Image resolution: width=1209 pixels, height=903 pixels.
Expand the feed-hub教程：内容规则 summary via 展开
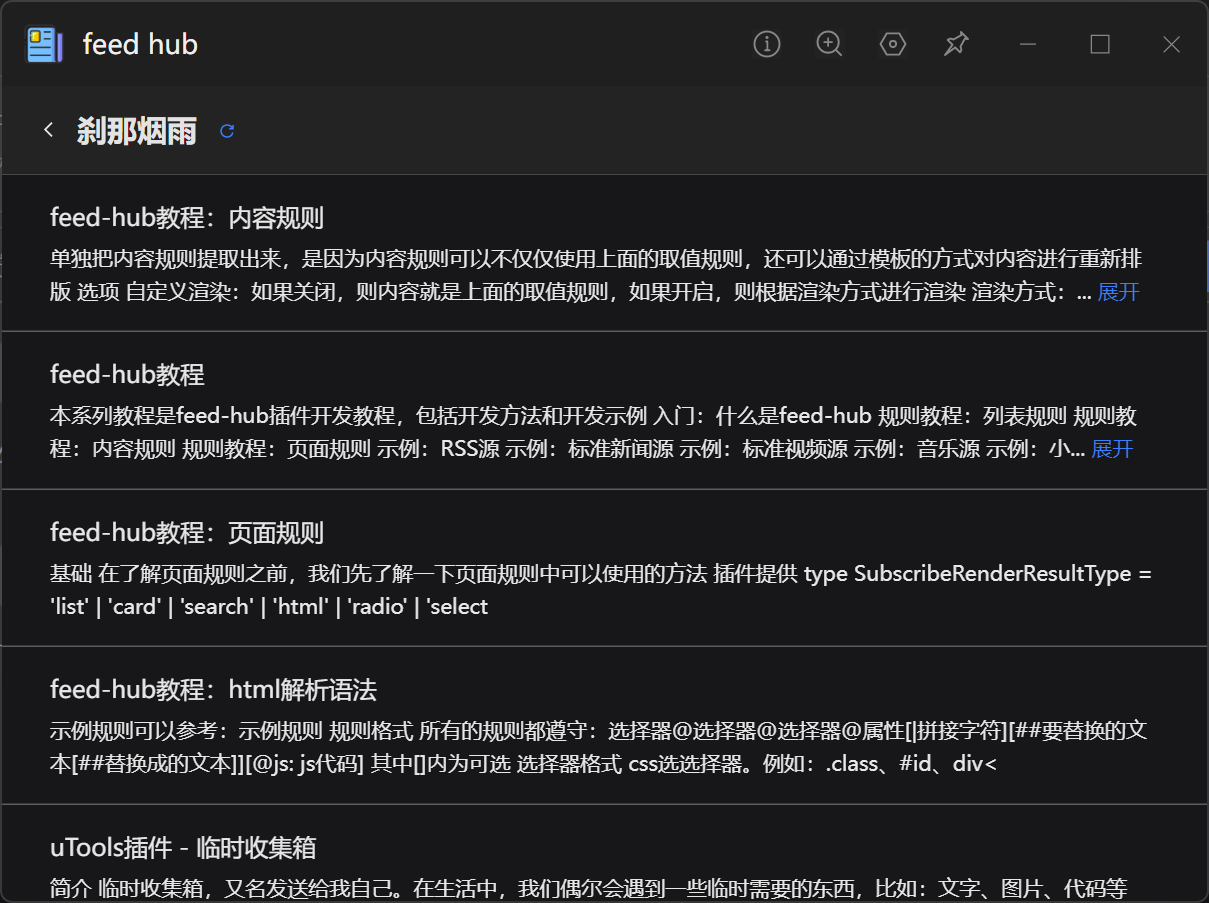pos(1118,292)
